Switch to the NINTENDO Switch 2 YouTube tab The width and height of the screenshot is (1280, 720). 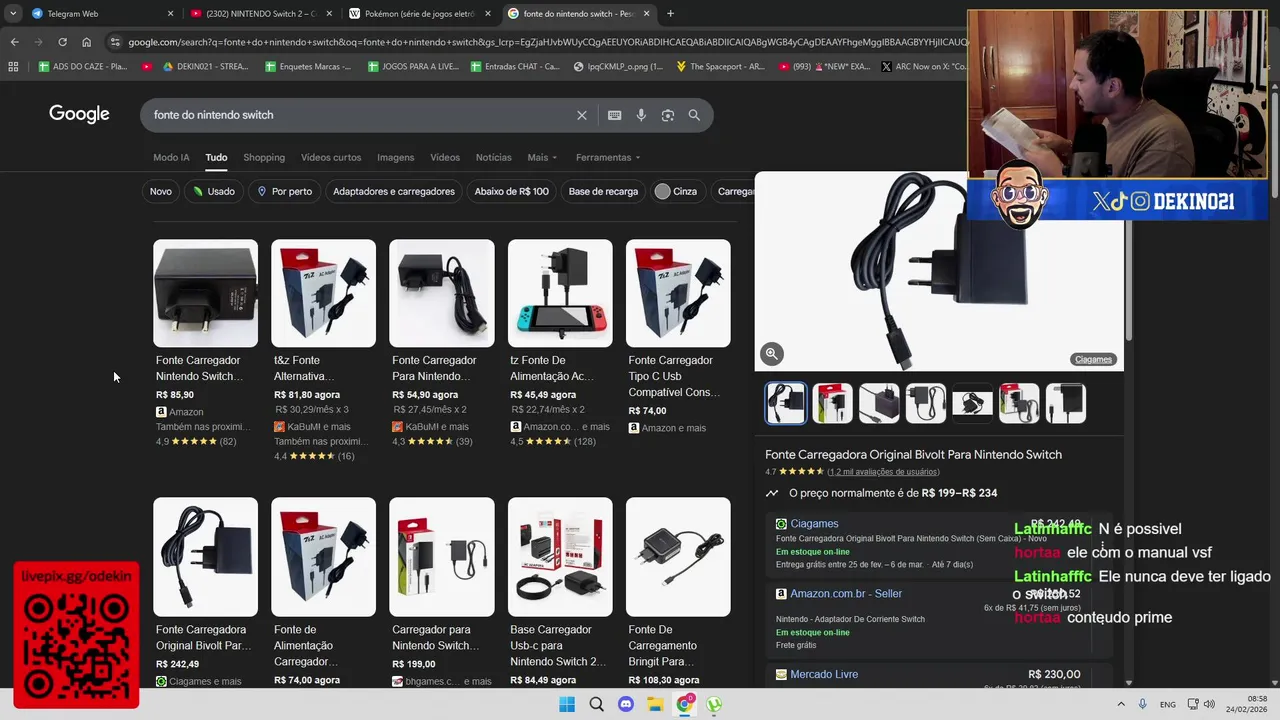[x=261, y=14]
